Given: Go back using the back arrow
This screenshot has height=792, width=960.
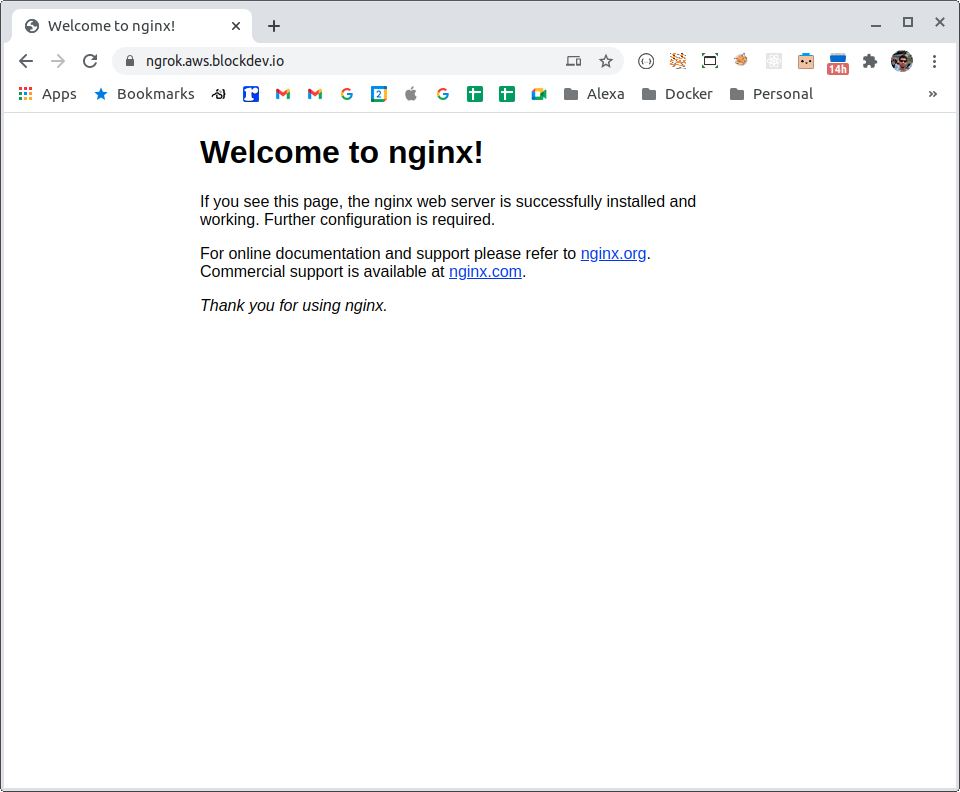Looking at the screenshot, I should coord(26,61).
